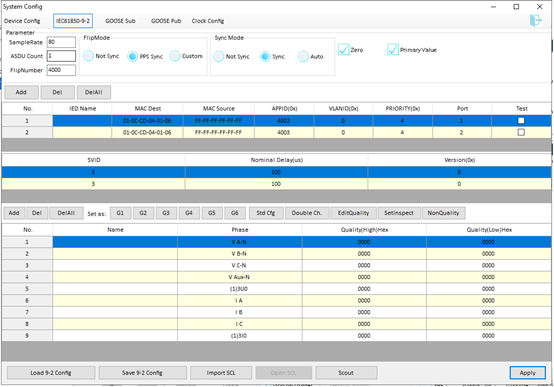Click the Import SCL button
554x387 pixels.
pyautogui.click(x=221, y=373)
